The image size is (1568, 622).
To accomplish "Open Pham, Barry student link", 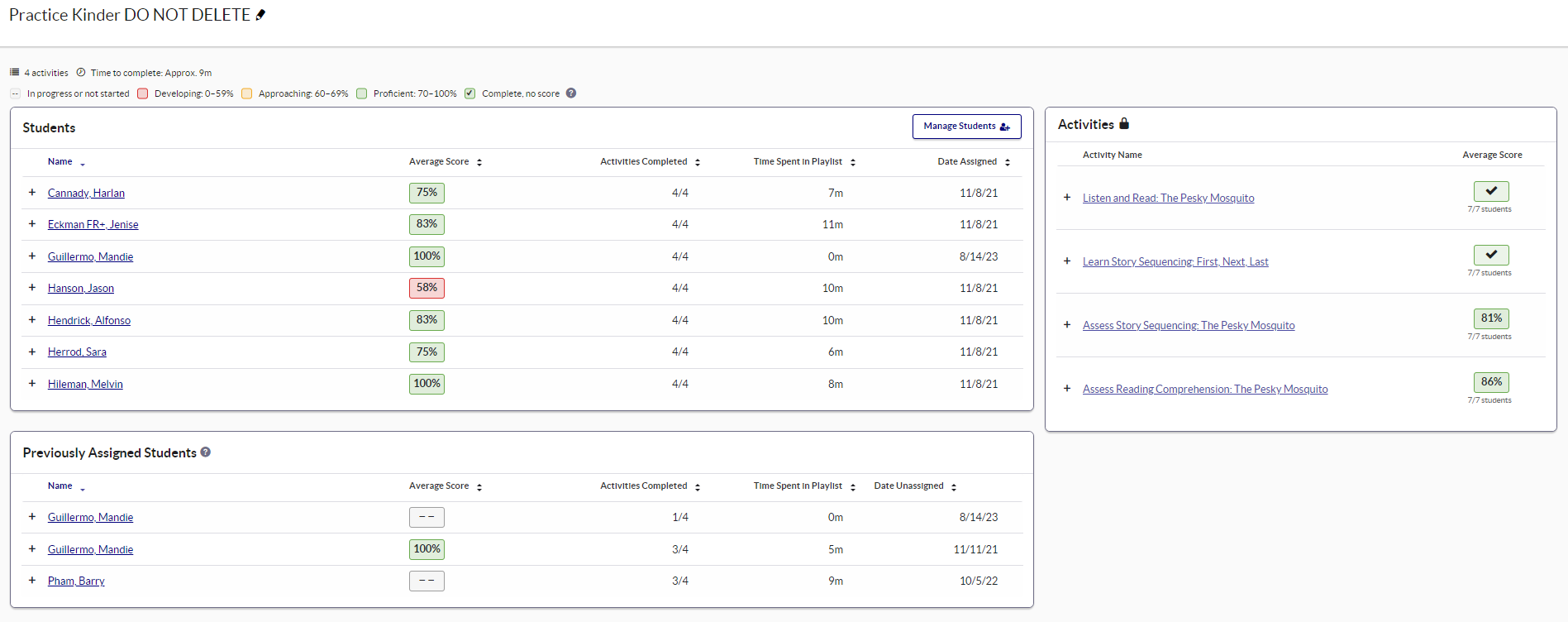I will click(76, 581).
